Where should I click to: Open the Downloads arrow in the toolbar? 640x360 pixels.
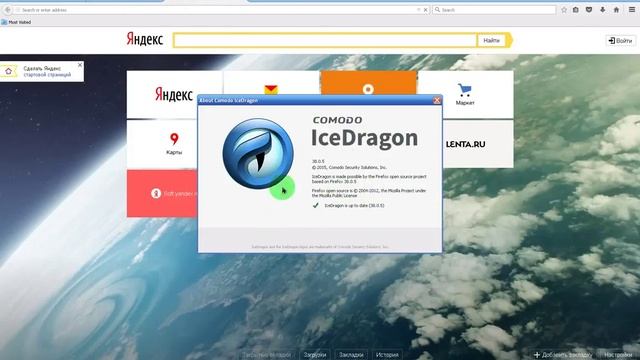pyautogui.click(x=602, y=10)
